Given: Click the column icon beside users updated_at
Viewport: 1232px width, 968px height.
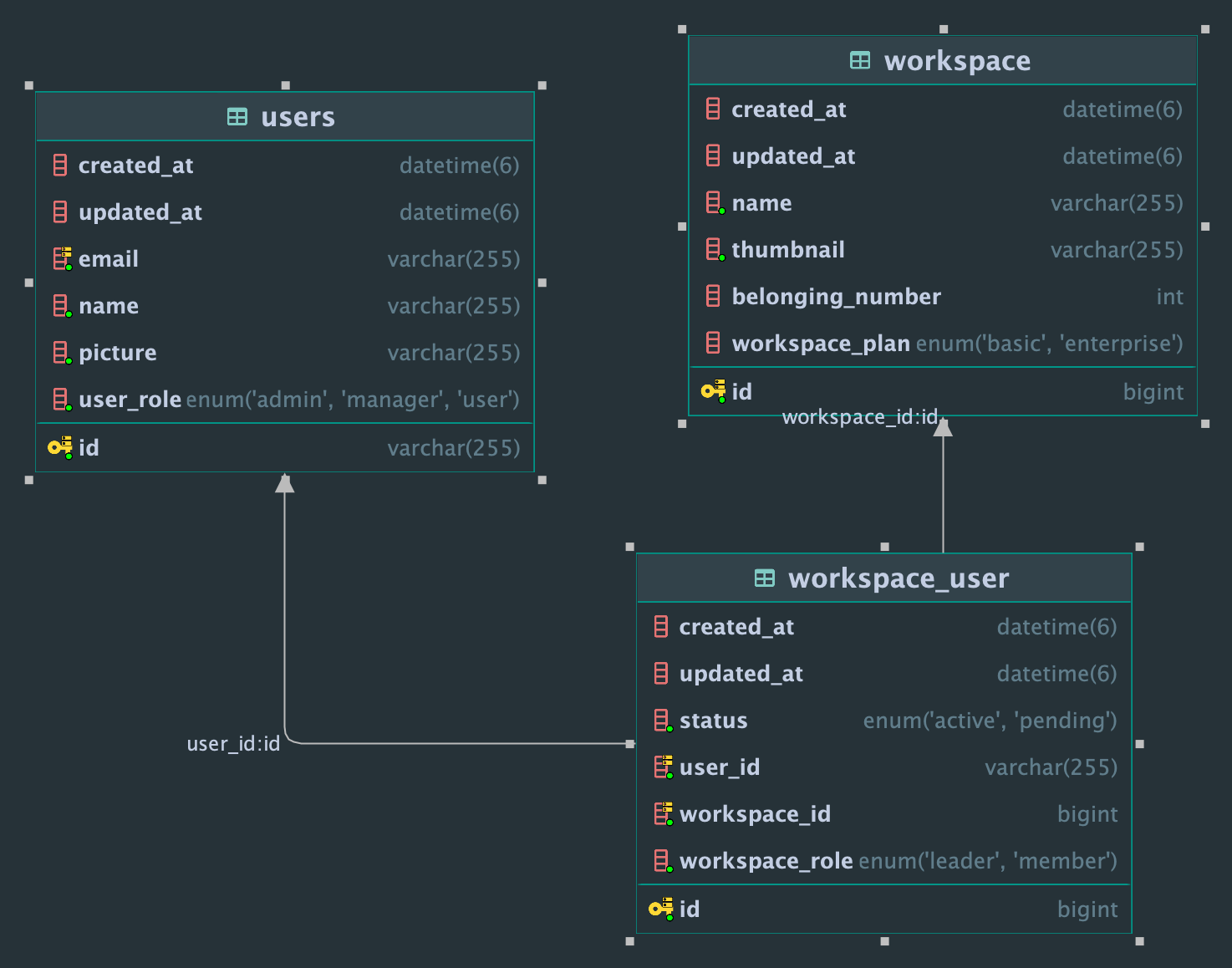Looking at the screenshot, I should click(x=60, y=212).
